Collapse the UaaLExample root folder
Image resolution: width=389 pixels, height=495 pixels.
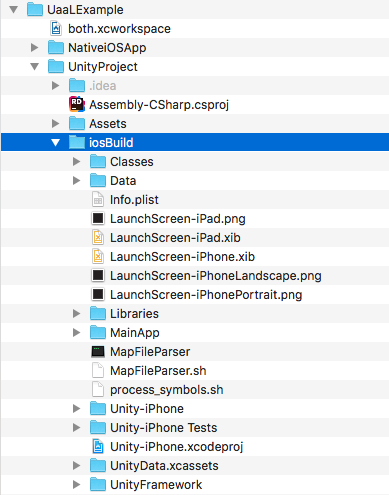pyautogui.click(x=14, y=10)
